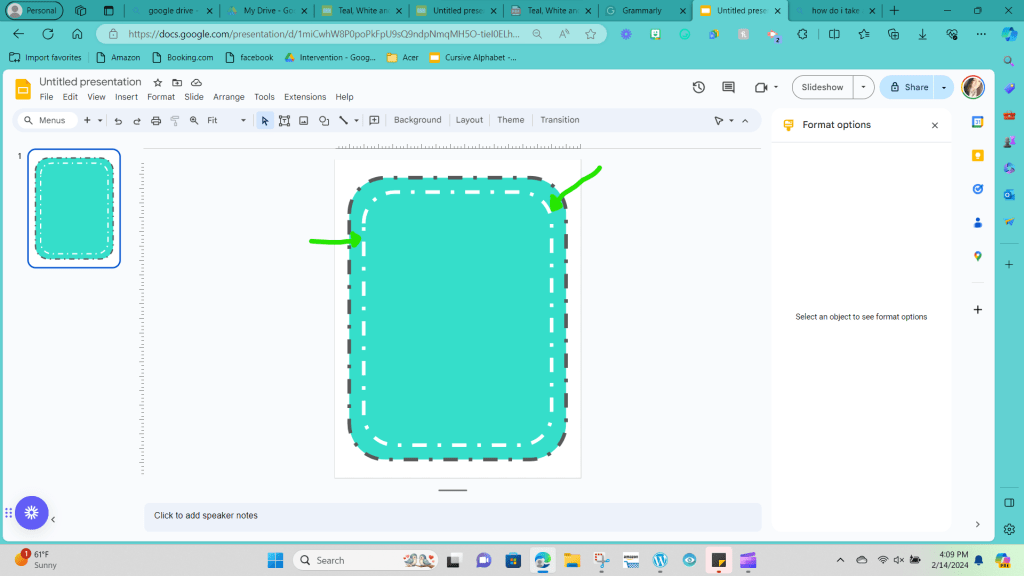Select the Text box tool
This screenshot has height=576, width=1024.
pos(284,120)
